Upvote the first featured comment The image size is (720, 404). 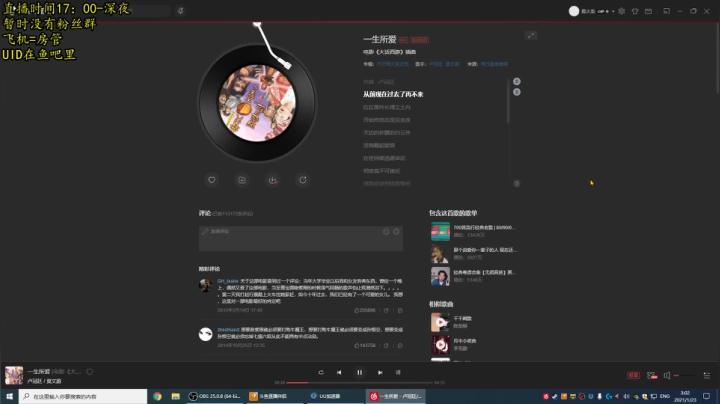(x=365, y=310)
